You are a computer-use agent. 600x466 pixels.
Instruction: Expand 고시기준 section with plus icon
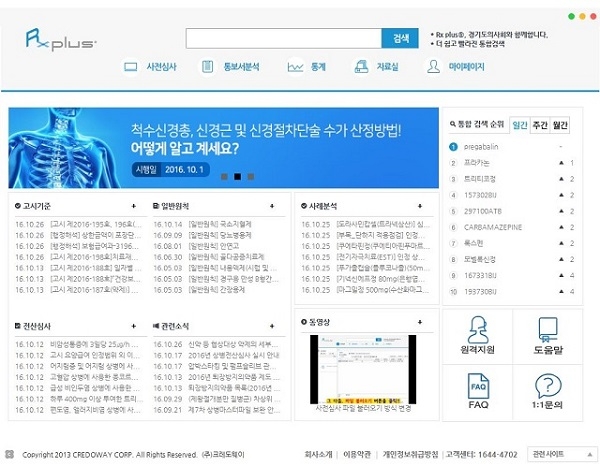(134, 206)
